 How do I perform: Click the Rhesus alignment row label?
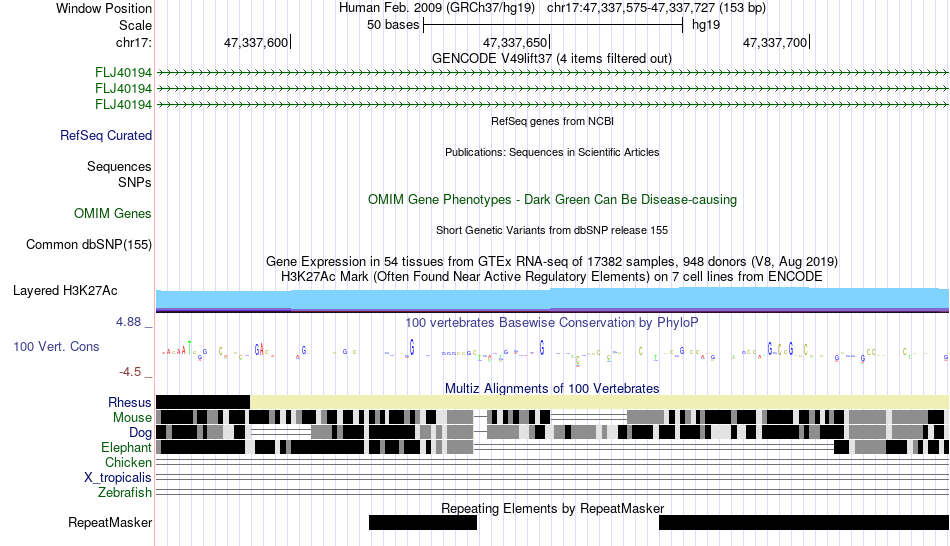point(130,402)
